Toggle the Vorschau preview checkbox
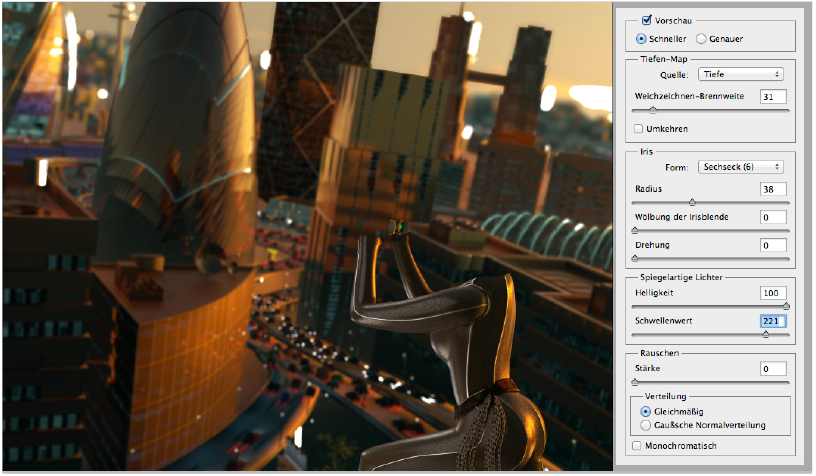The height and width of the screenshot is (476, 816). 646,20
